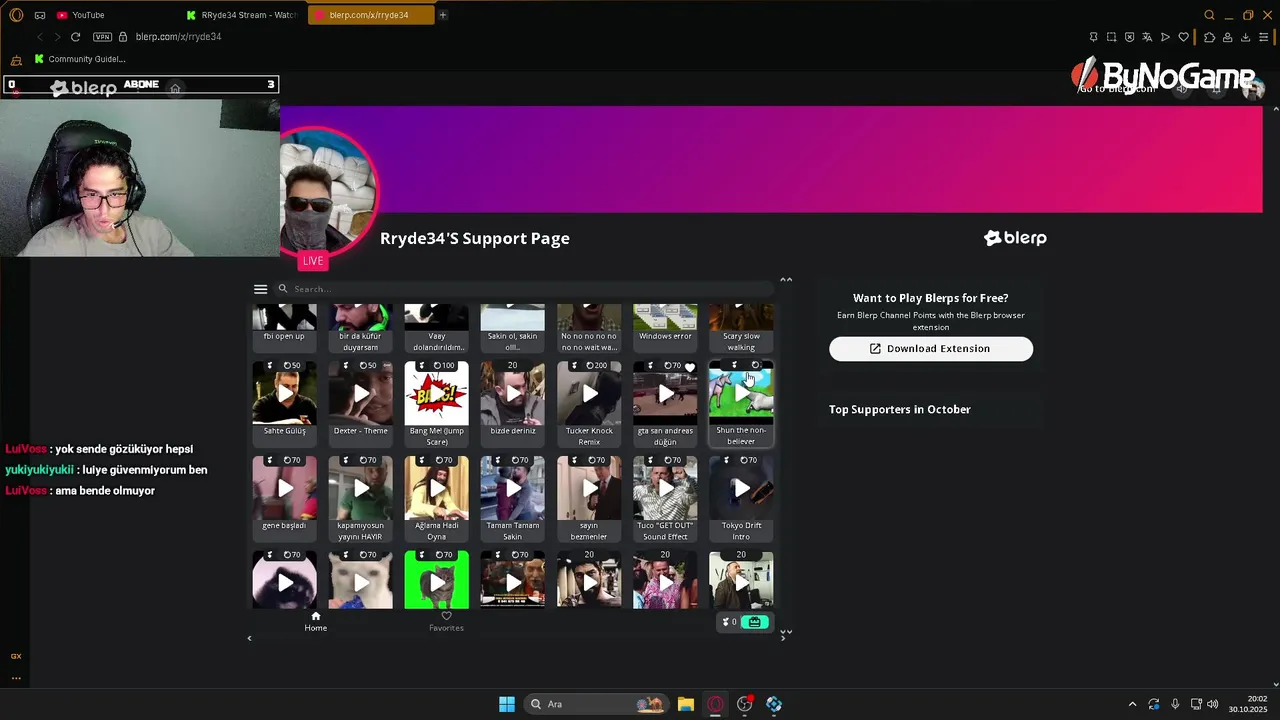
Task: Bookmark page with heart icon
Action: (x=1183, y=37)
